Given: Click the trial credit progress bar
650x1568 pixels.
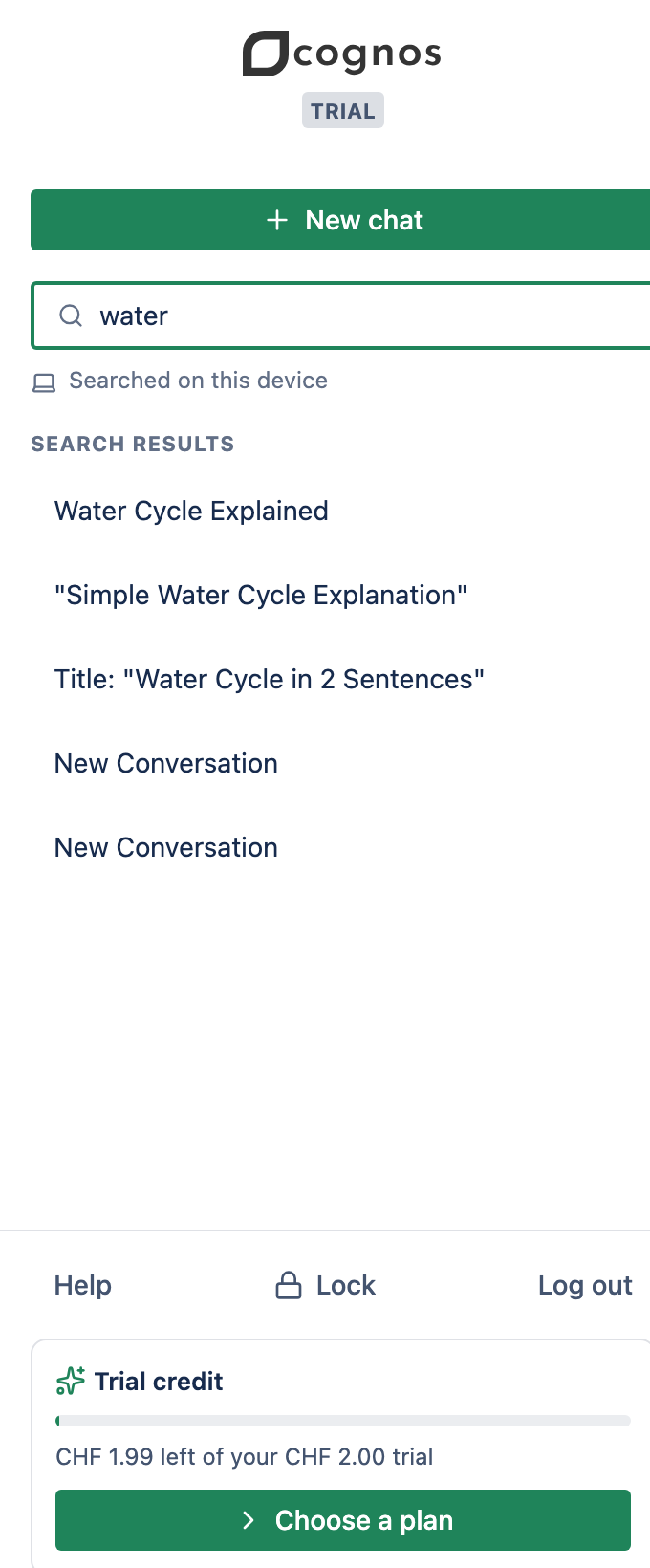Looking at the screenshot, I should (343, 1421).
